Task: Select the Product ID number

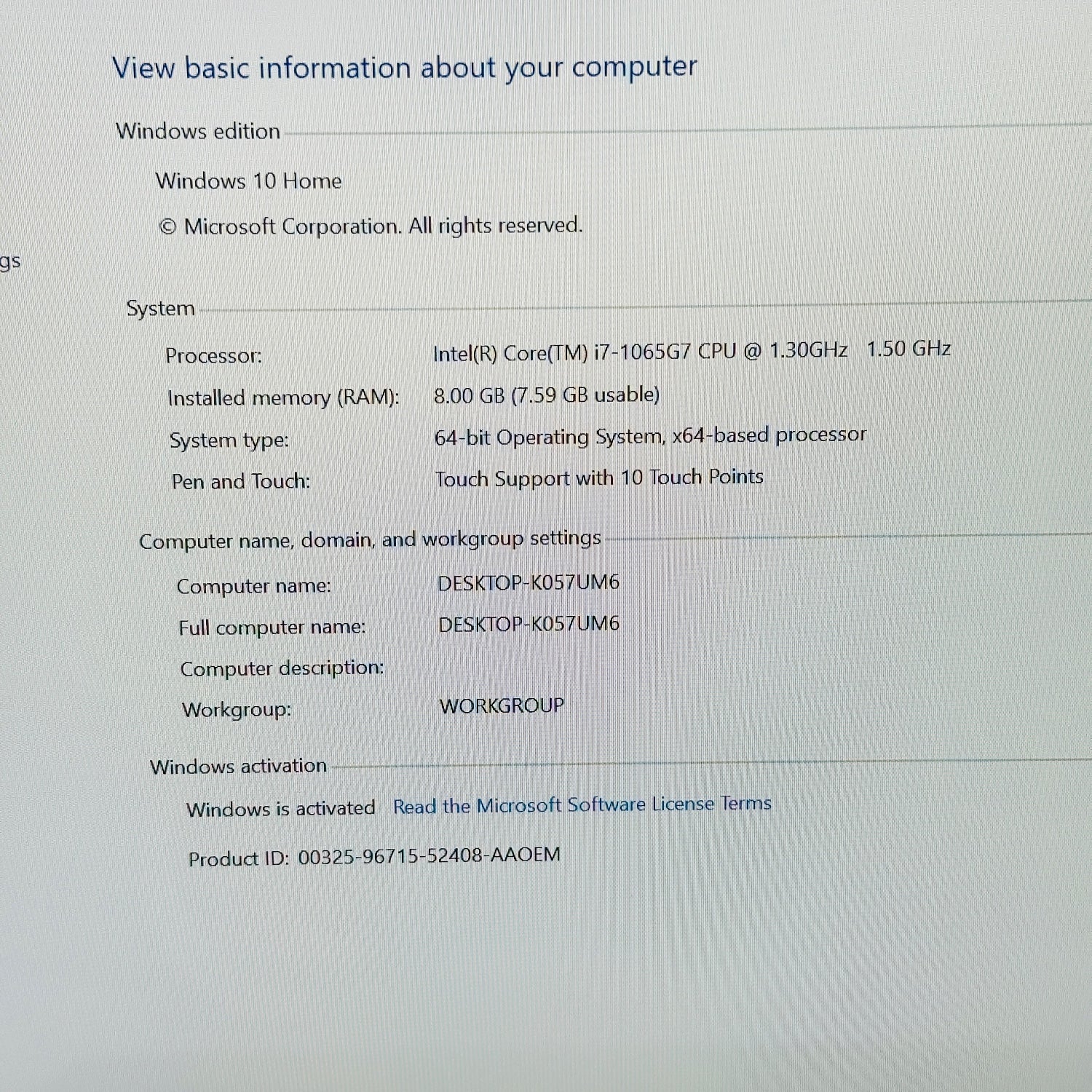Action: [x=429, y=855]
